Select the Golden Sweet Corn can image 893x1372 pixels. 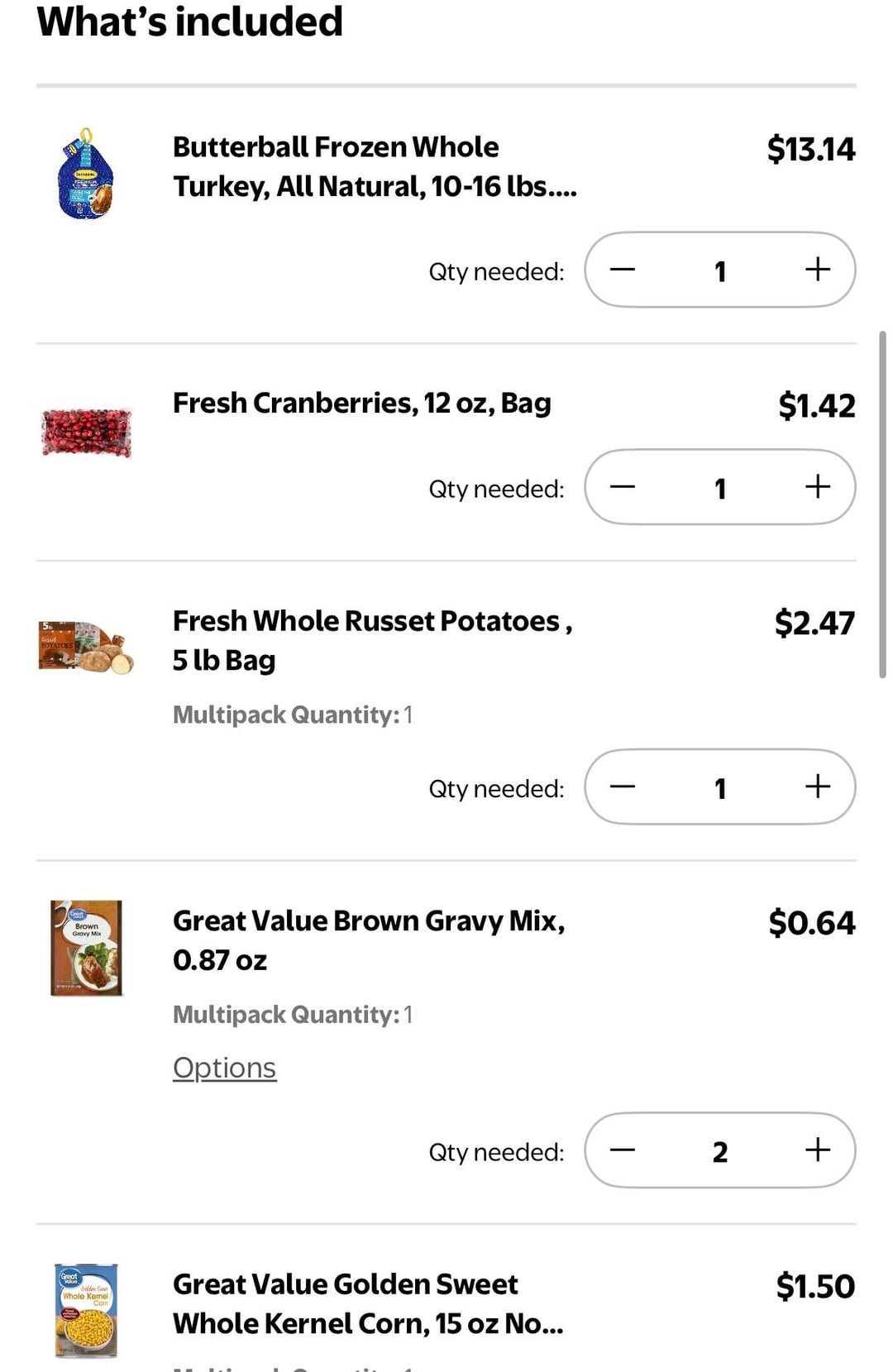pos(86,1309)
